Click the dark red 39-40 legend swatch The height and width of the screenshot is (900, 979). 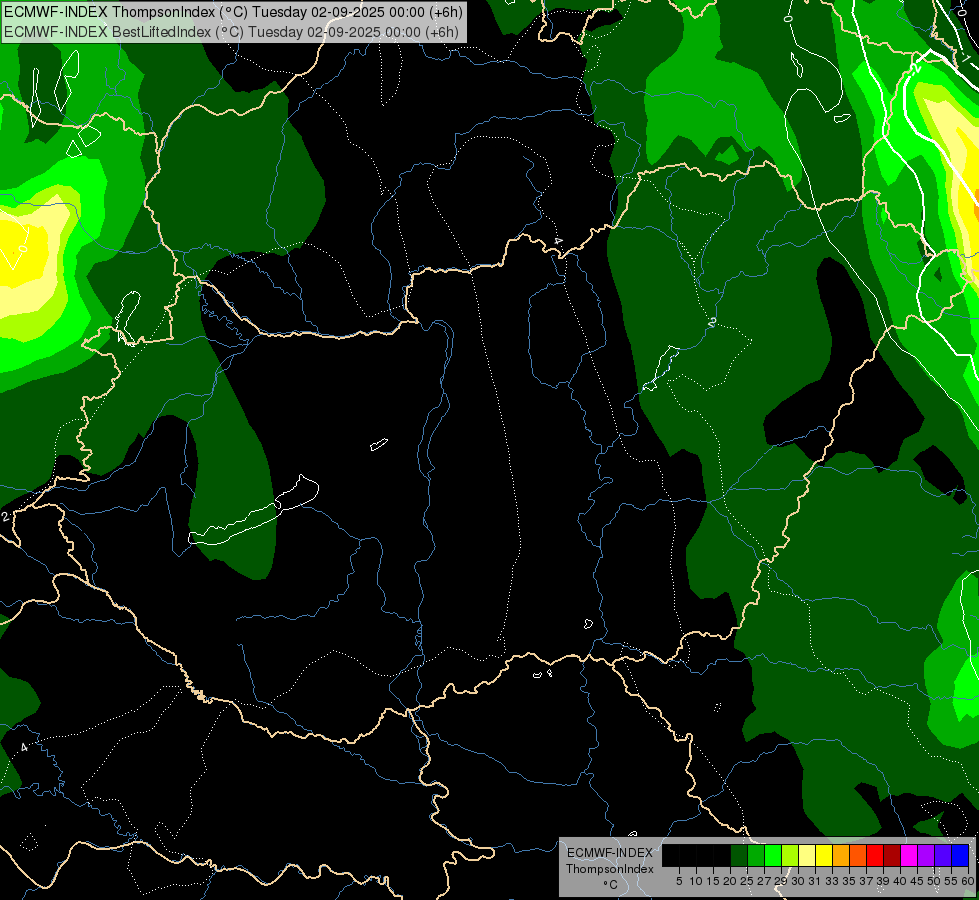(892, 855)
